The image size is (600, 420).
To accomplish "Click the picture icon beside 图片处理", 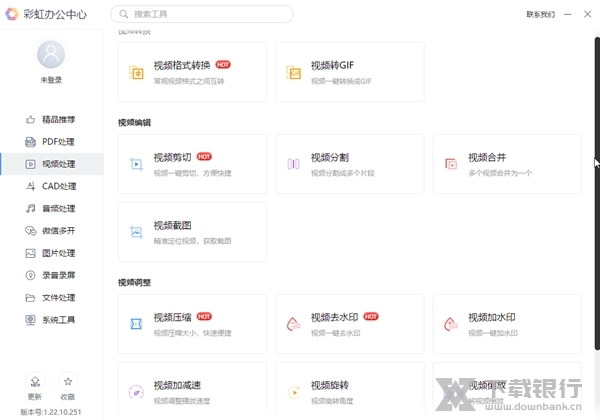I will coord(30,253).
